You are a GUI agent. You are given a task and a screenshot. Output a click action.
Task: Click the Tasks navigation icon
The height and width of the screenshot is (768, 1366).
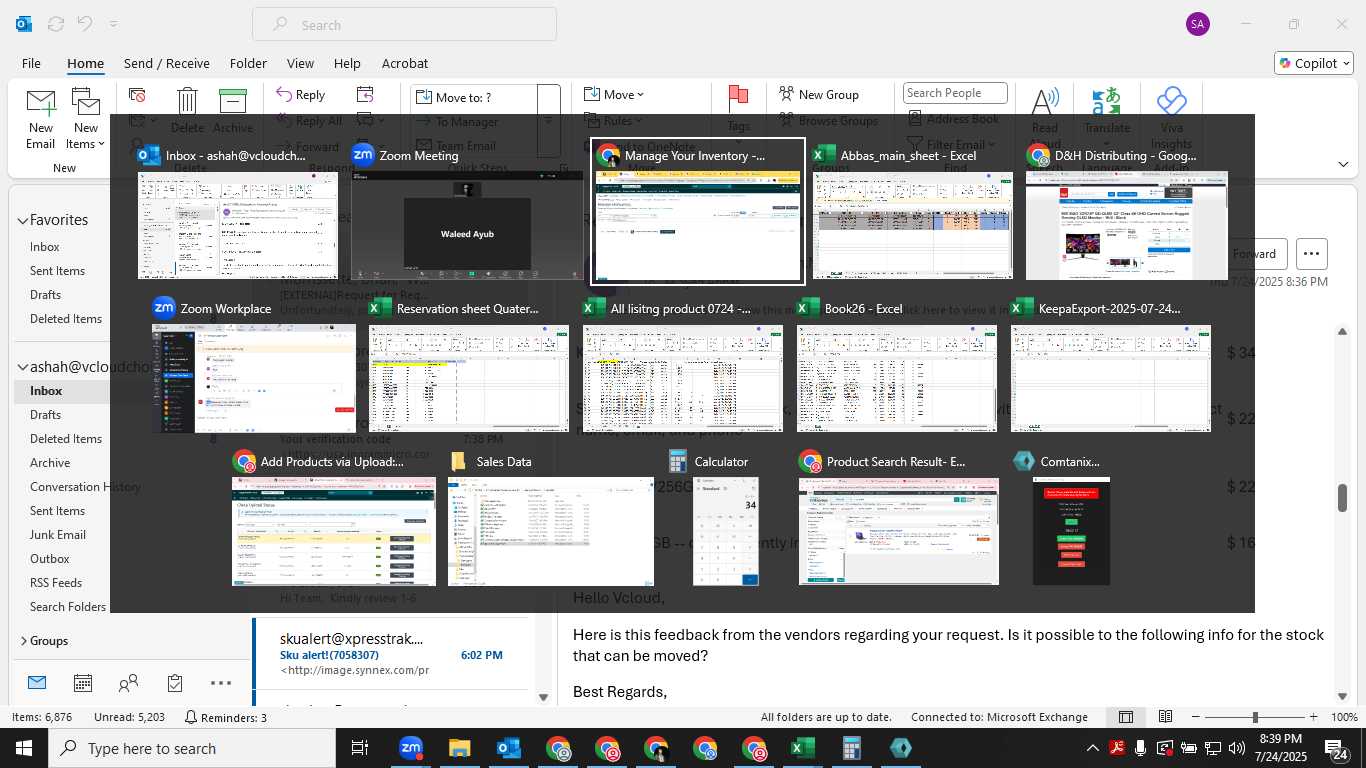pyautogui.click(x=175, y=683)
